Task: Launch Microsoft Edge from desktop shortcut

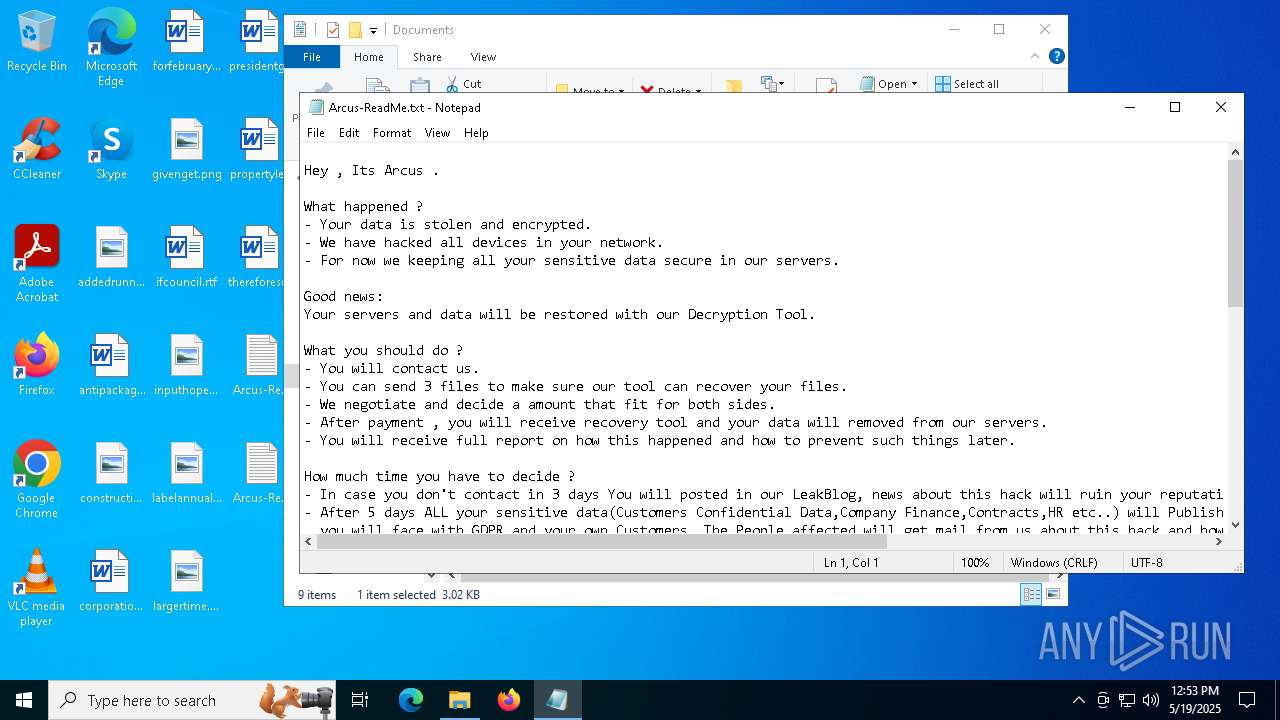Action: [111, 48]
